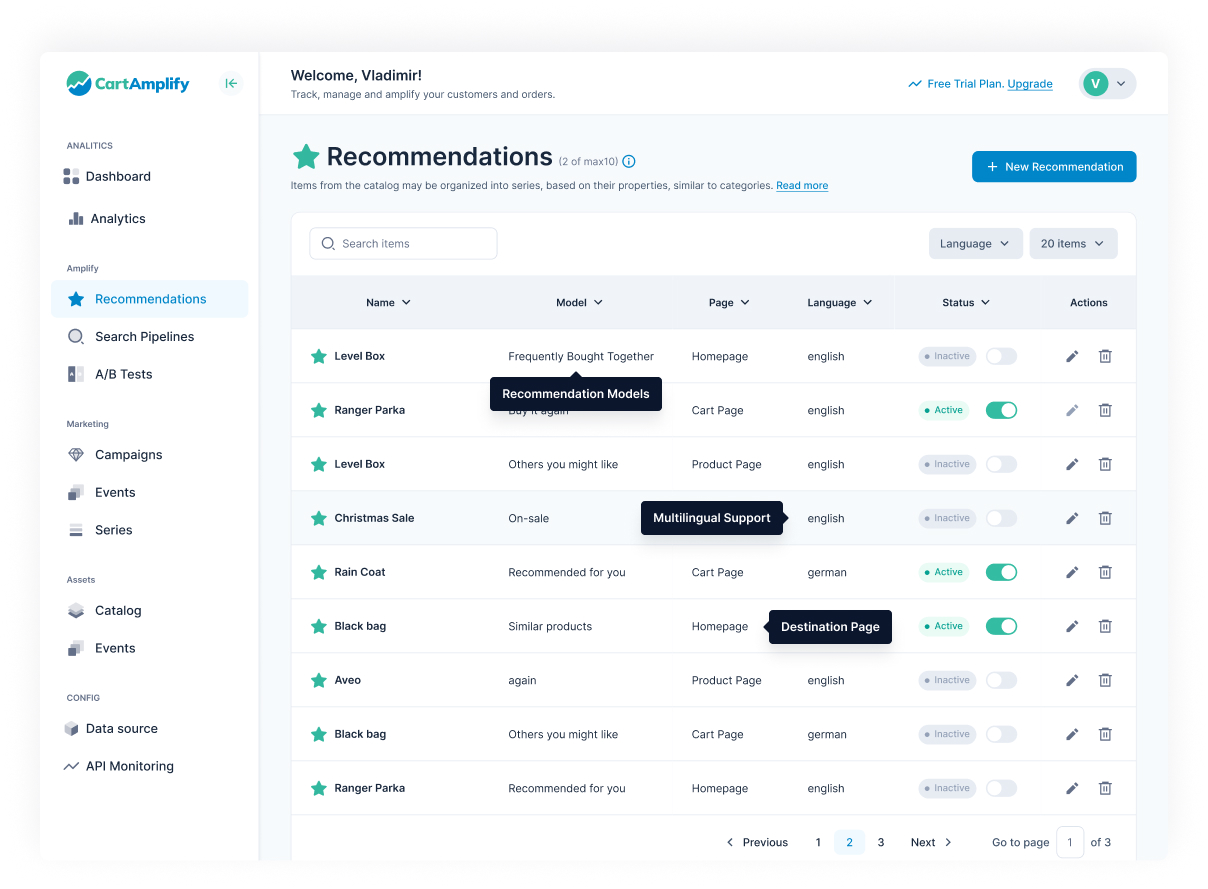Viewport: 1208px width, 889px height.
Task: Delete the Rain Coat recommendation
Action: (1105, 572)
